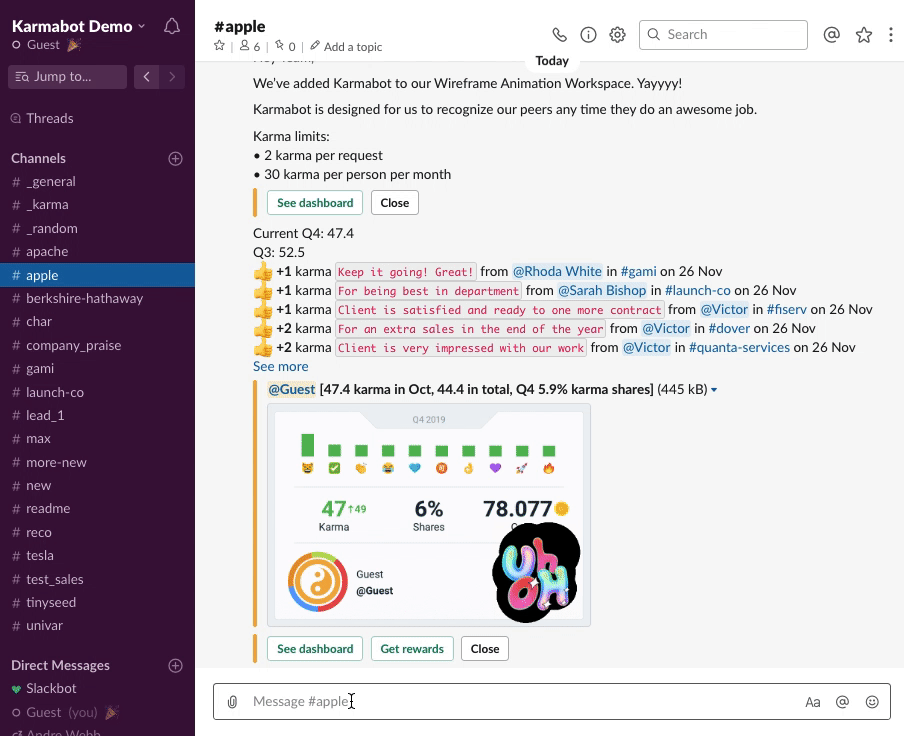Expand the See more link

click(x=281, y=367)
